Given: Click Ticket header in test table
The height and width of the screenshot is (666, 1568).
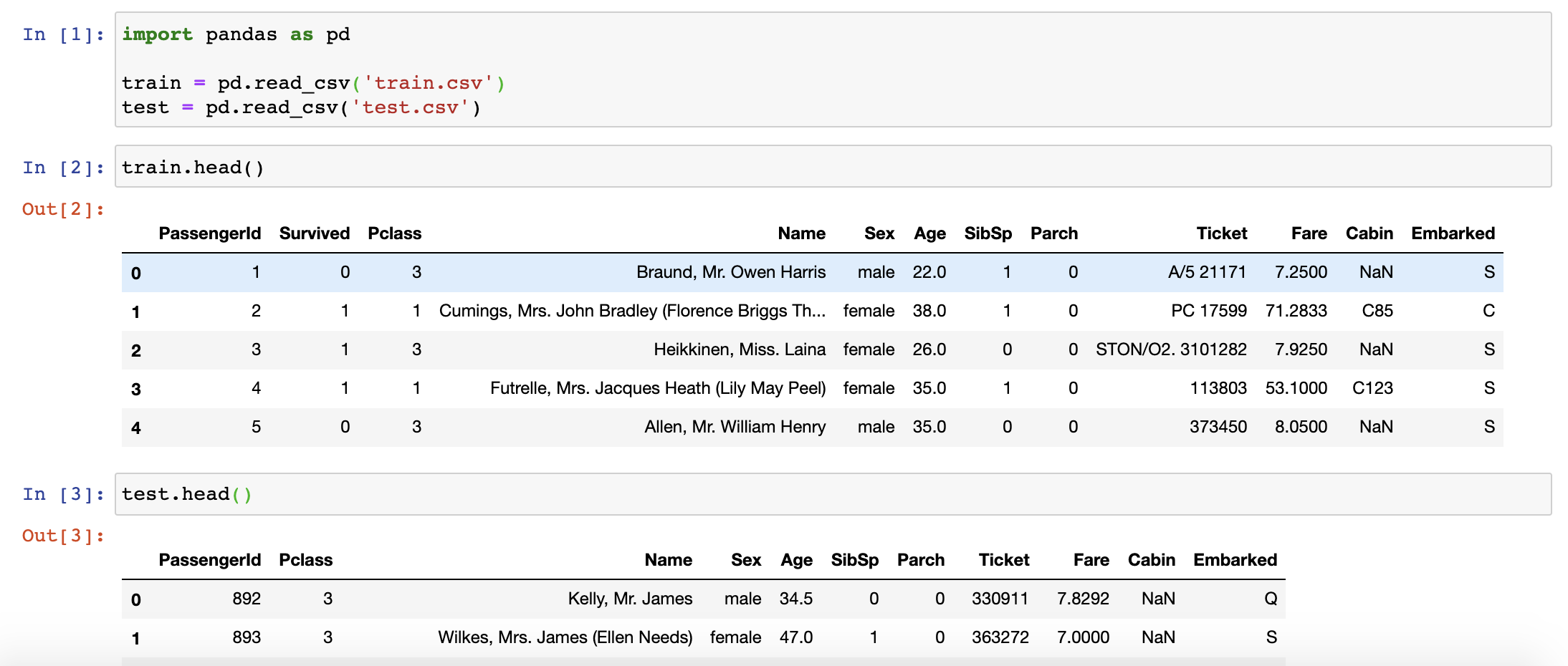Looking at the screenshot, I should coord(1004,560).
